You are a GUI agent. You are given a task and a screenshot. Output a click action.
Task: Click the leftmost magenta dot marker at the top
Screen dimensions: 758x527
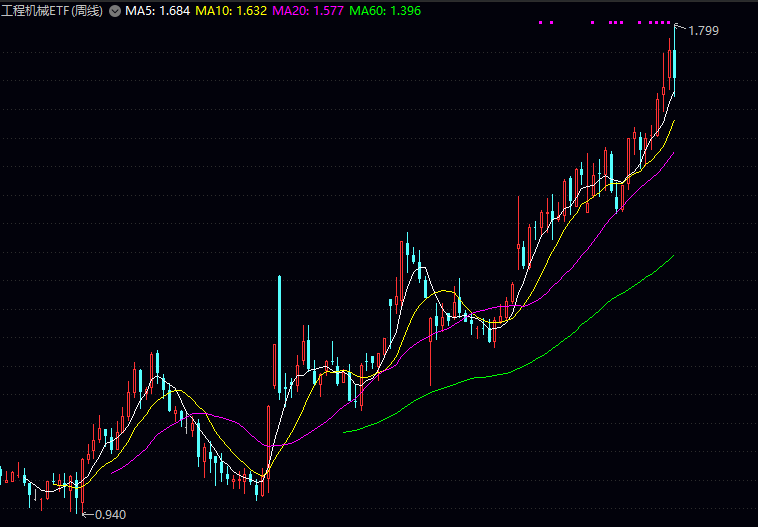point(540,22)
